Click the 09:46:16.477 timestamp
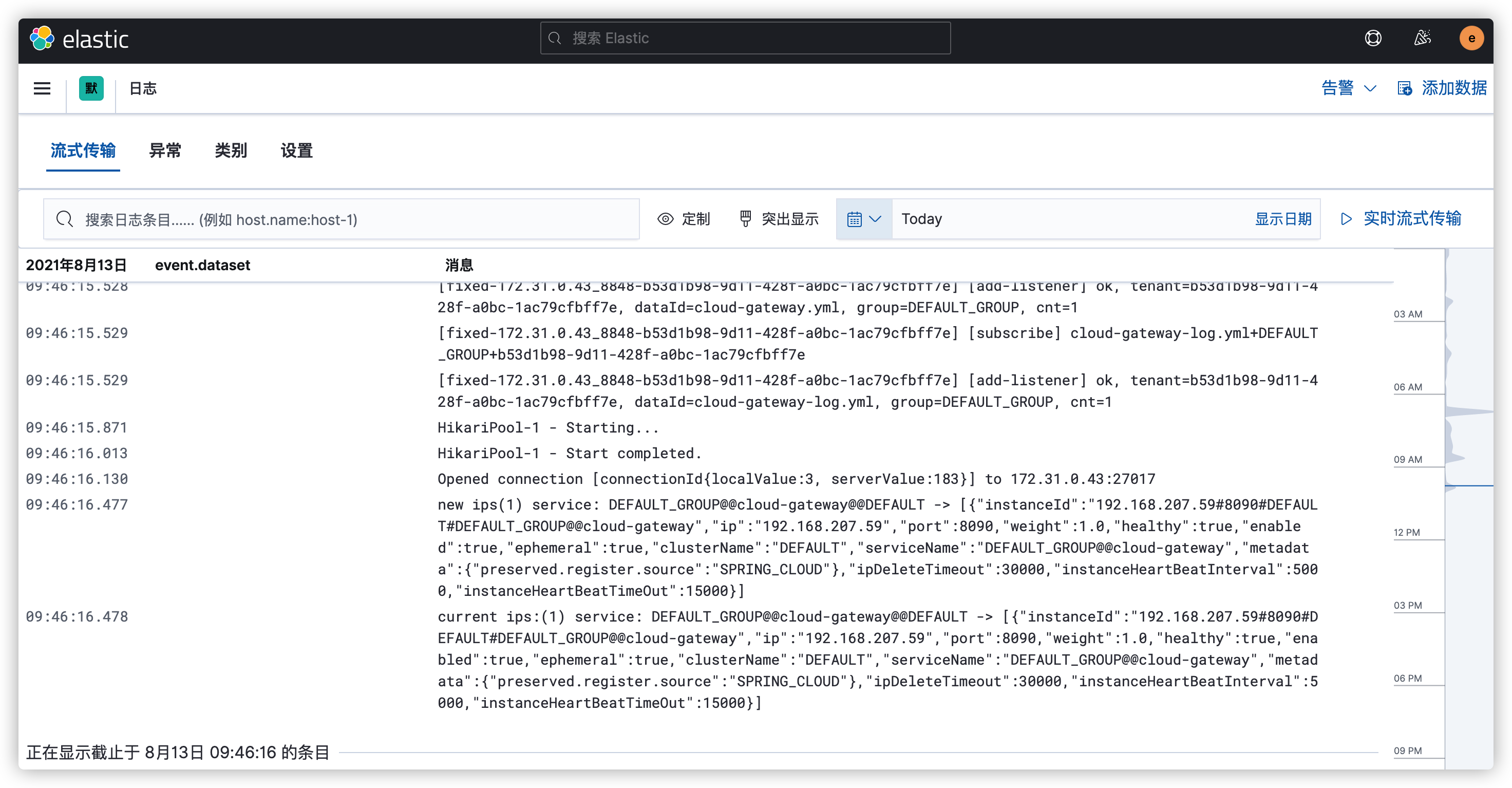 [77, 505]
